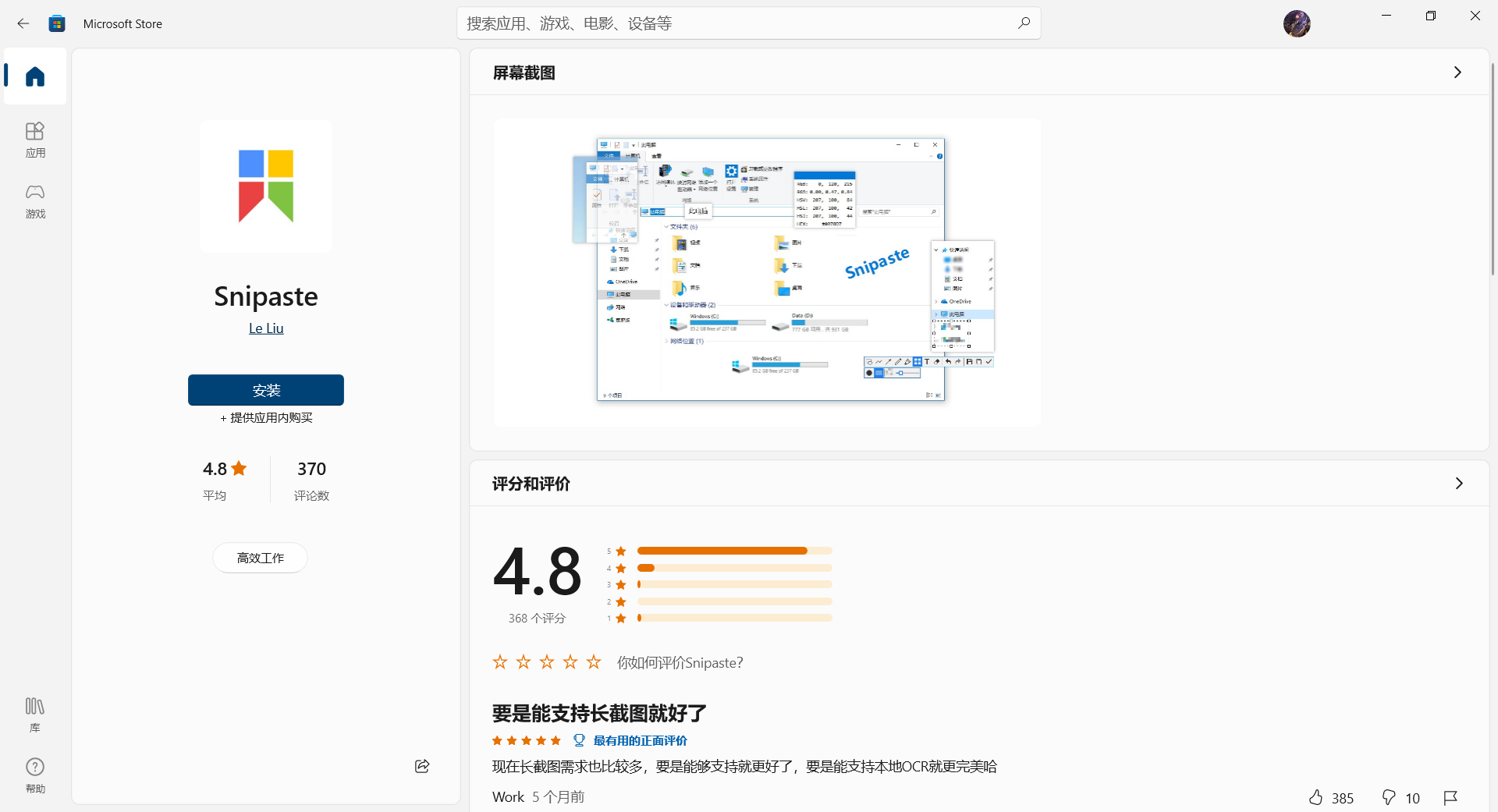The width and height of the screenshot is (1498, 812).
Task: Click the 385 helpful vote count
Action: [x=1343, y=798]
